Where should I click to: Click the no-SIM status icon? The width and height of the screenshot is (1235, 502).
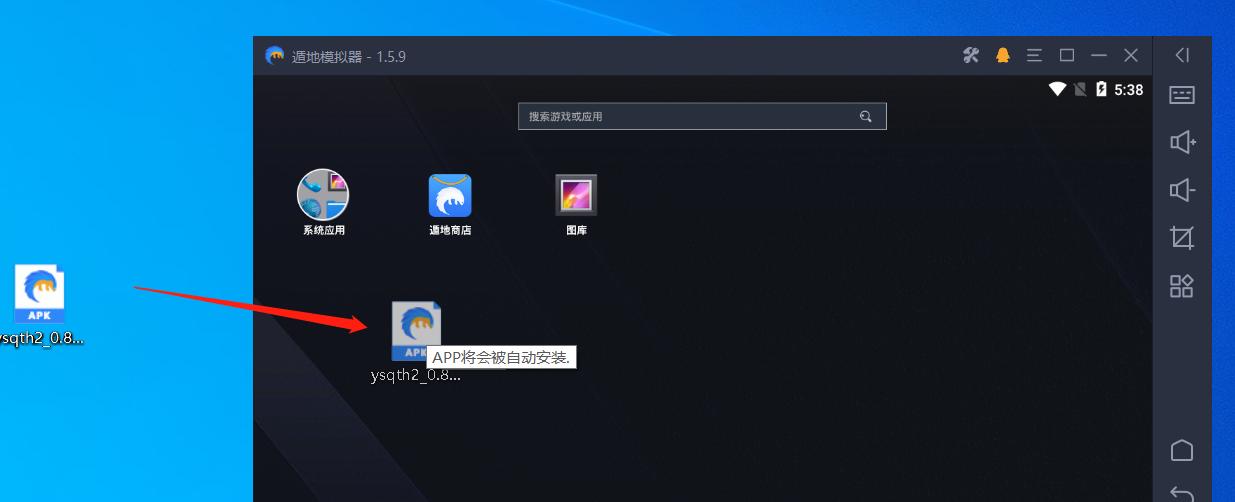coord(1080,89)
